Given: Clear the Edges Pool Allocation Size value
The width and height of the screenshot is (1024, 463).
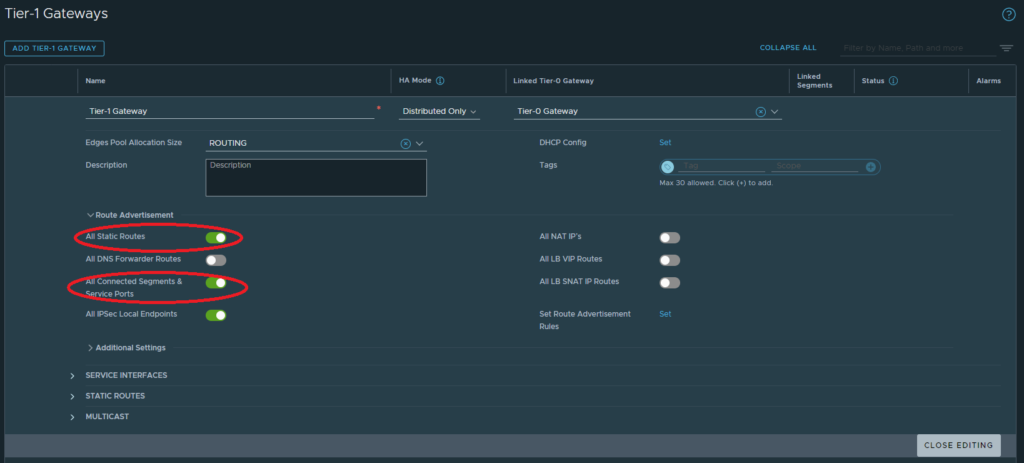Looking at the screenshot, I should click(x=406, y=143).
